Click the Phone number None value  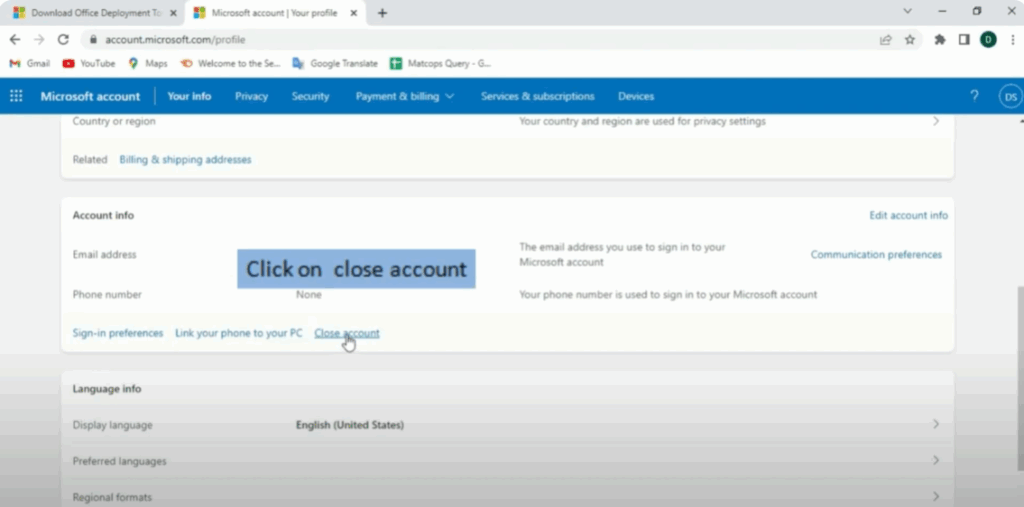[x=308, y=295]
